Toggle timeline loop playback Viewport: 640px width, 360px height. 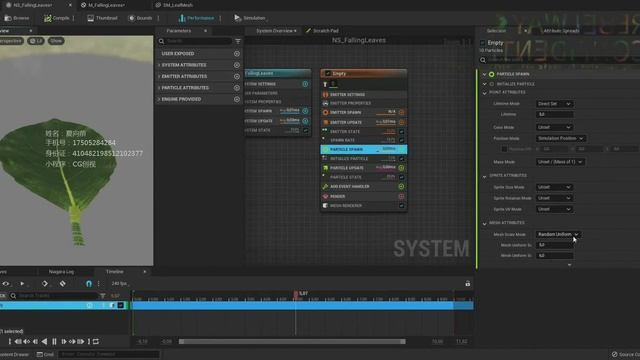tap(96, 342)
